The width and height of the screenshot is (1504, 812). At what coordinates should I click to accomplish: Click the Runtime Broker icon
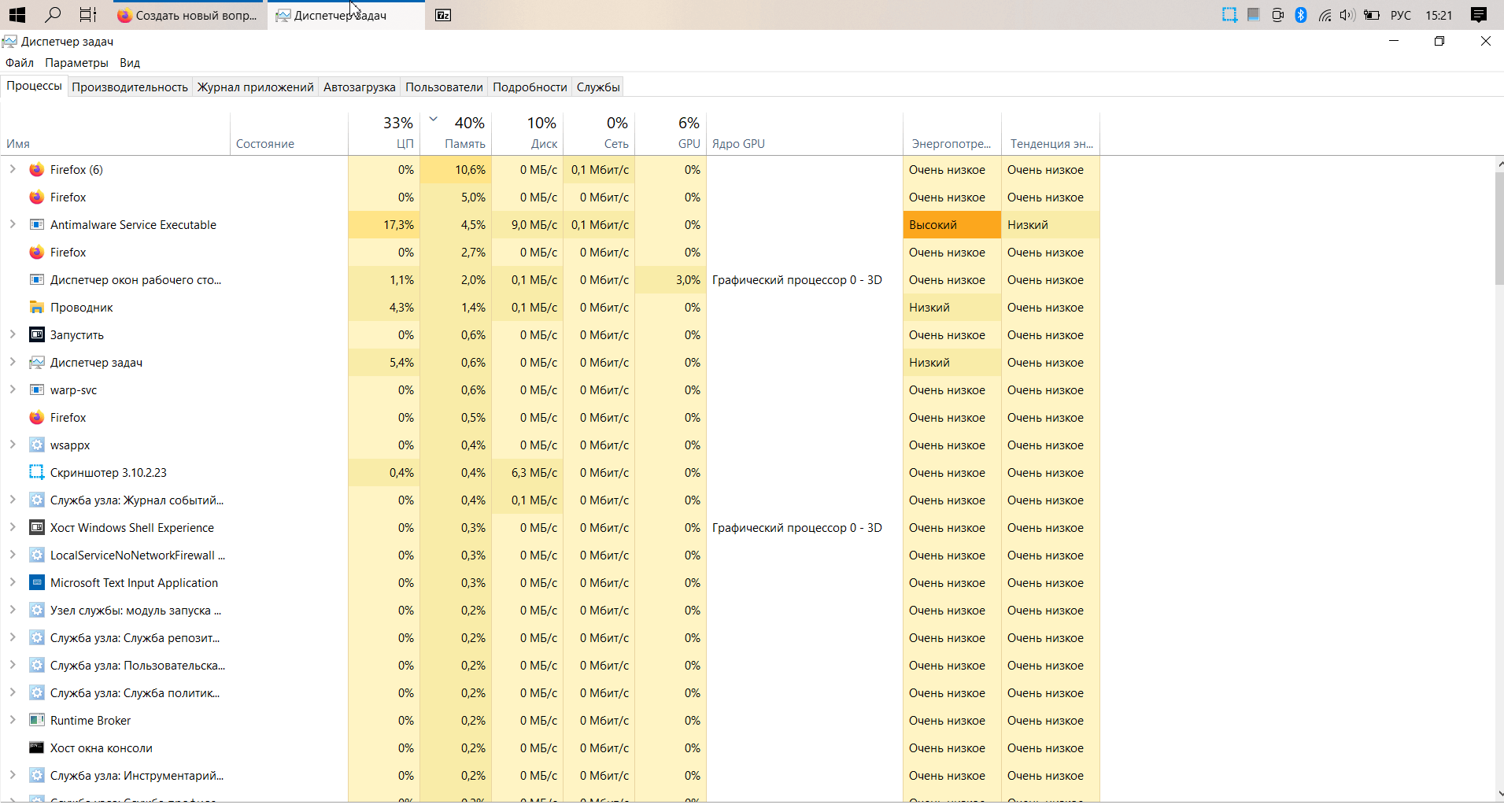click(36, 721)
